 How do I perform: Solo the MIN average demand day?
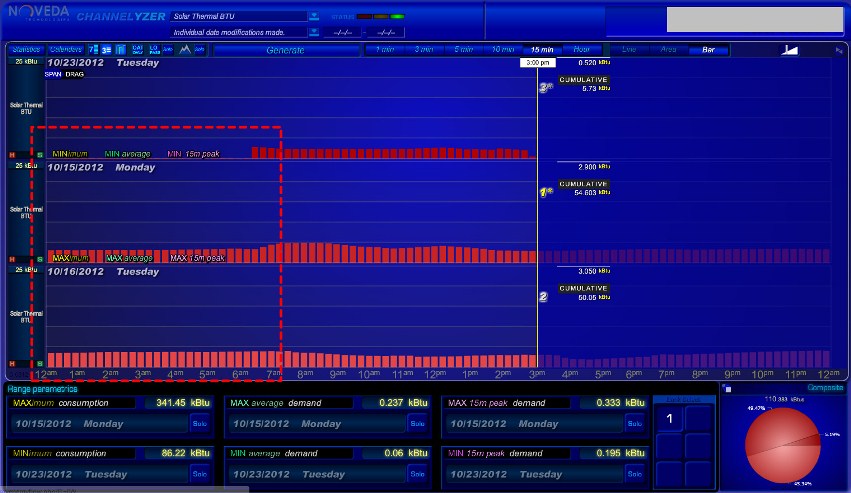[x=417, y=474]
